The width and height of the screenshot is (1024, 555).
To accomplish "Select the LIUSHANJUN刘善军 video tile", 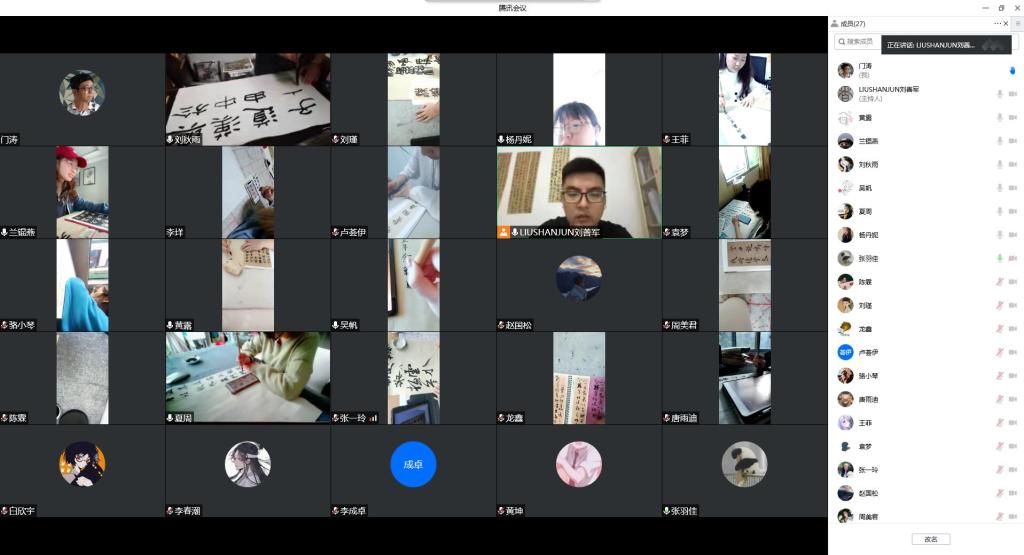I will [579, 192].
